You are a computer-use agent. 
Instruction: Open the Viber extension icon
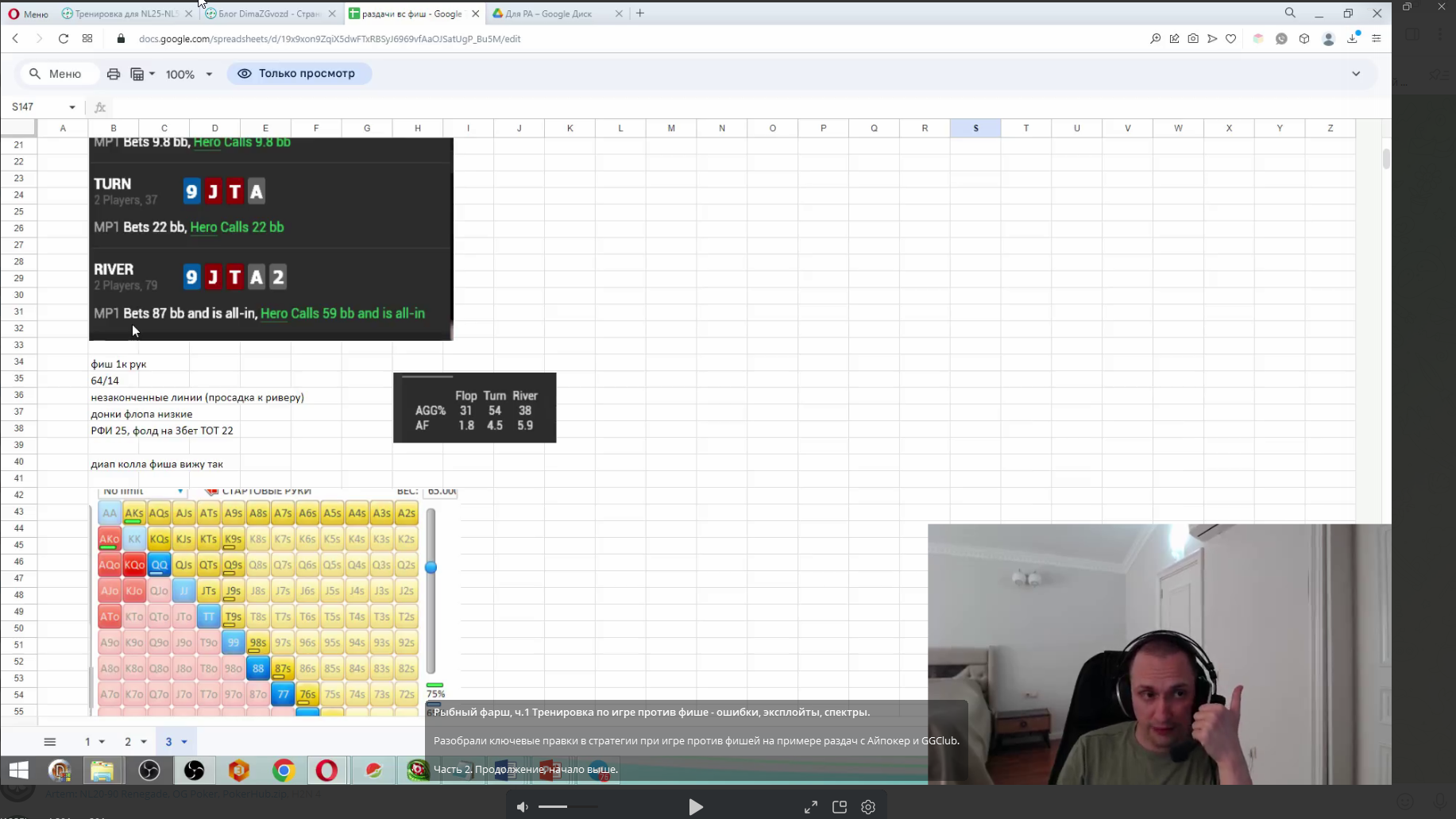point(1281,38)
